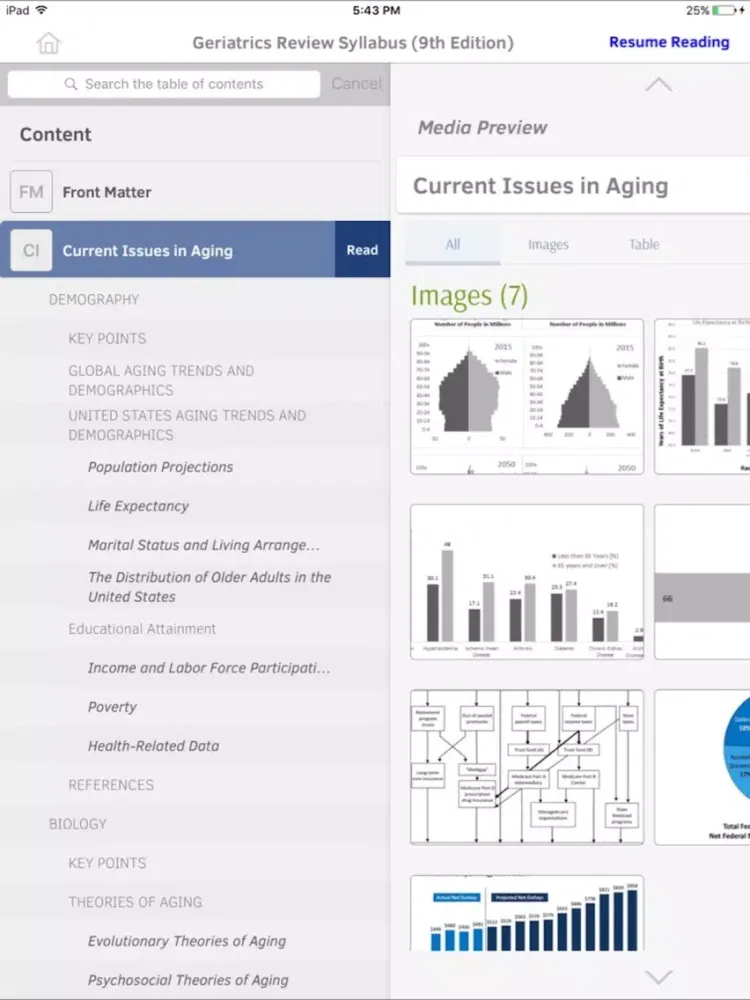Open THEORIES OF AGING section
Viewport: 750px width, 1000px height.
135,902
